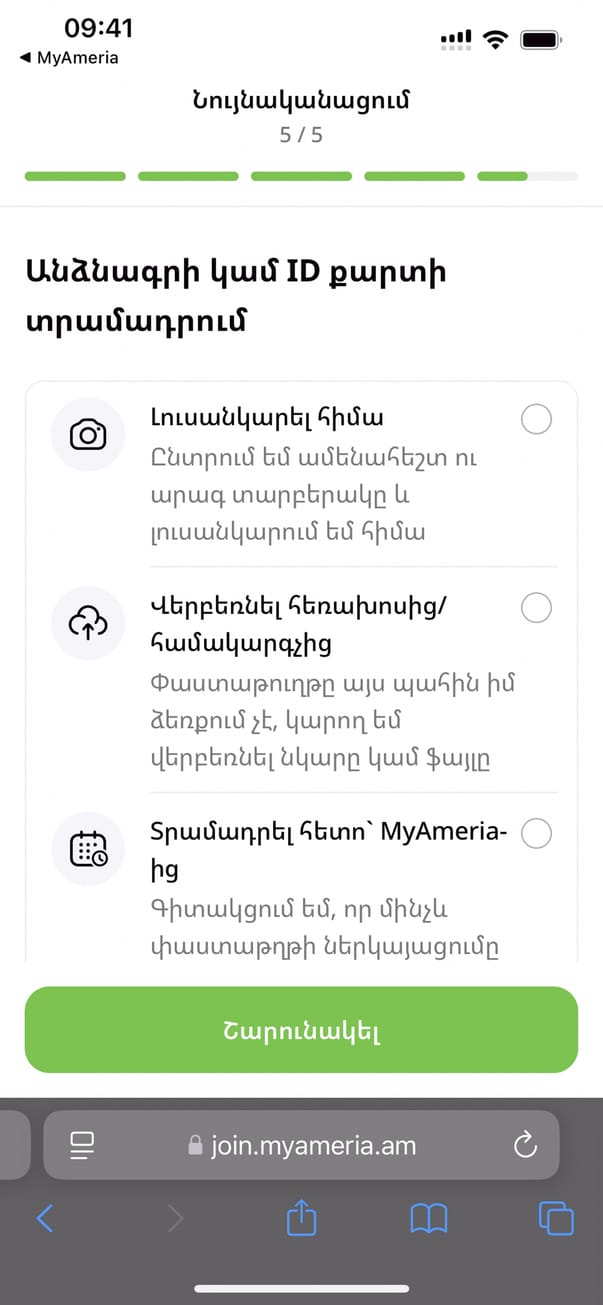Go back with Safari's back arrow
Viewport: 603px width, 1305px height.
click(45, 1217)
